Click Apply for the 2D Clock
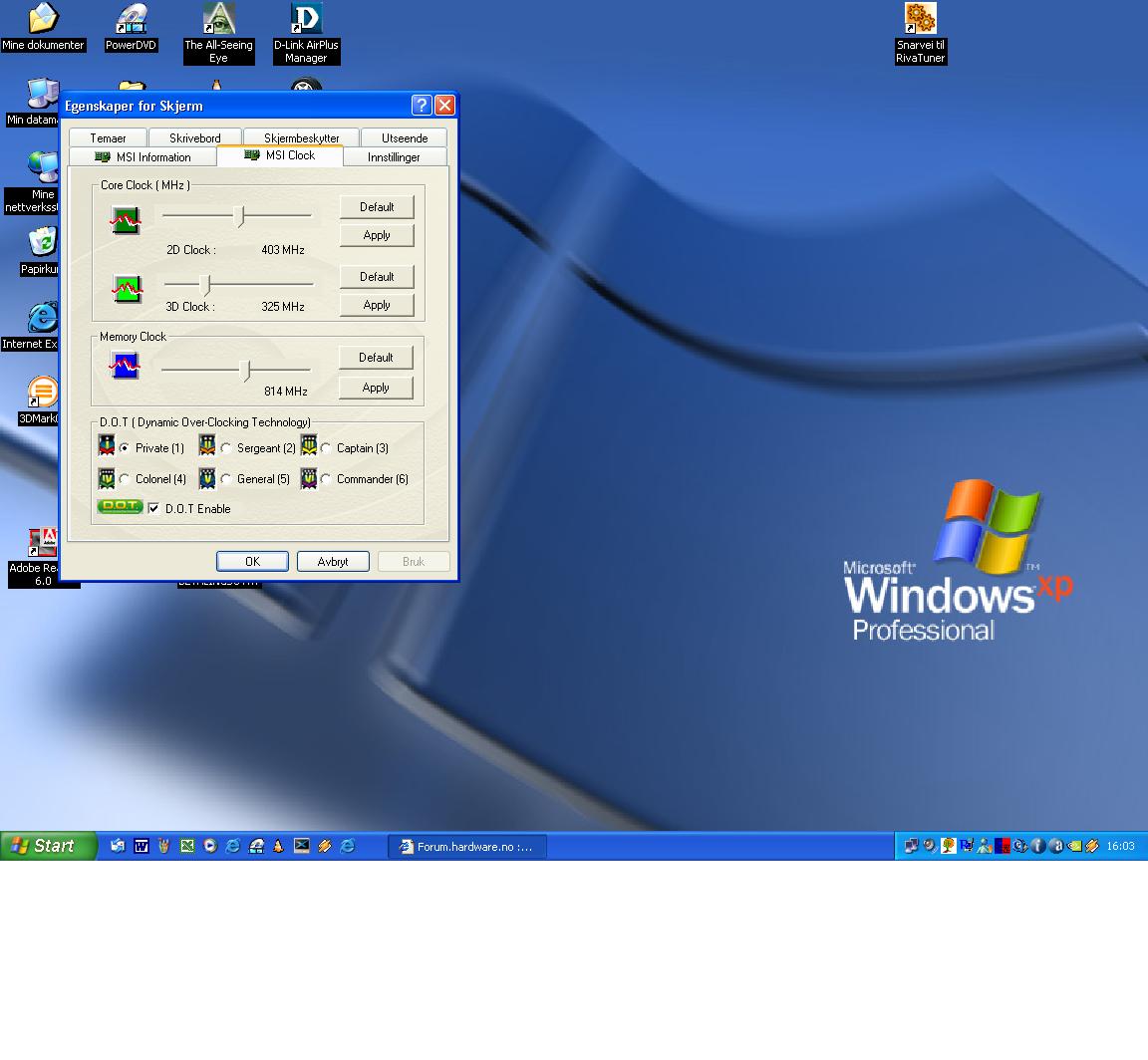The width and height of the screenshot is (1148, 1060). tap(377, 235)
